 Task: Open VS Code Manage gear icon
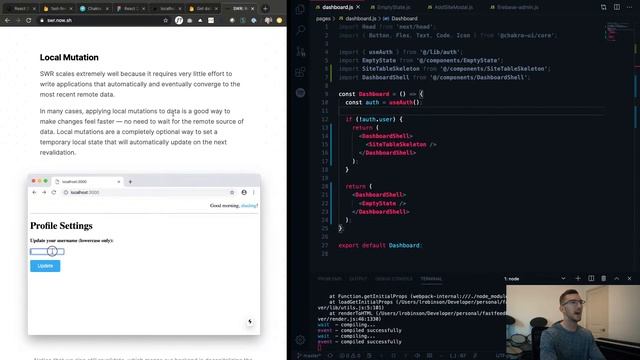click(x=300, y=340)
